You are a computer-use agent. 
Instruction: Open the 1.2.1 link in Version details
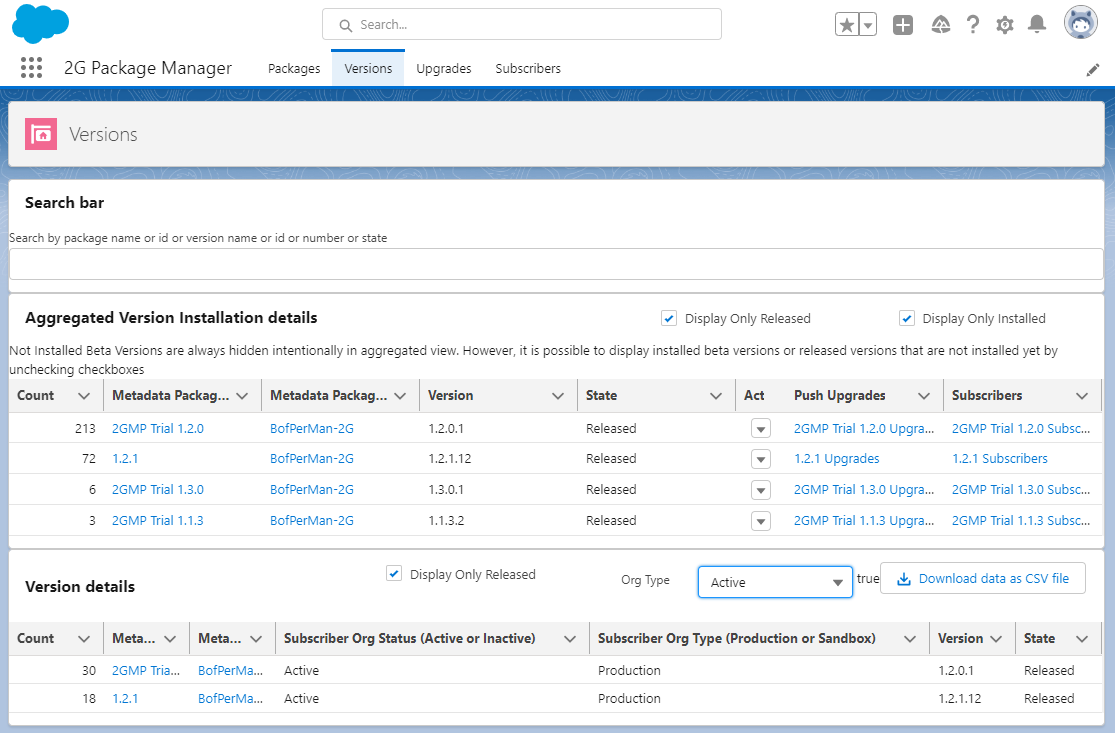click(x=125, y=698)
